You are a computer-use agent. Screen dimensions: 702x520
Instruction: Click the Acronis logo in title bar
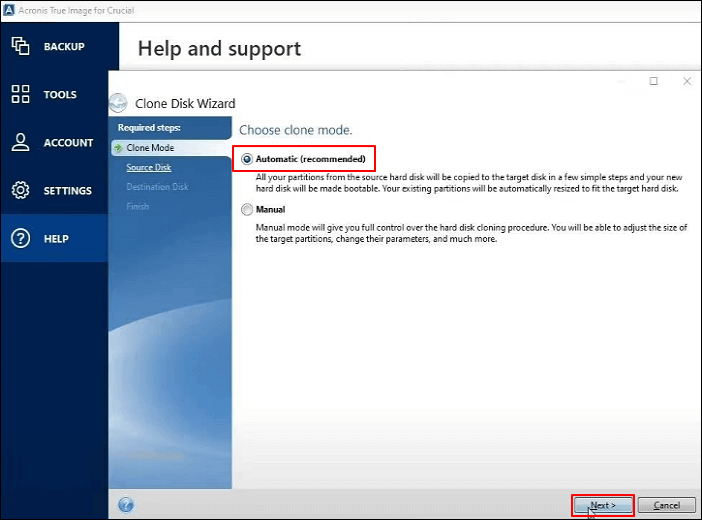coord(9,10)
